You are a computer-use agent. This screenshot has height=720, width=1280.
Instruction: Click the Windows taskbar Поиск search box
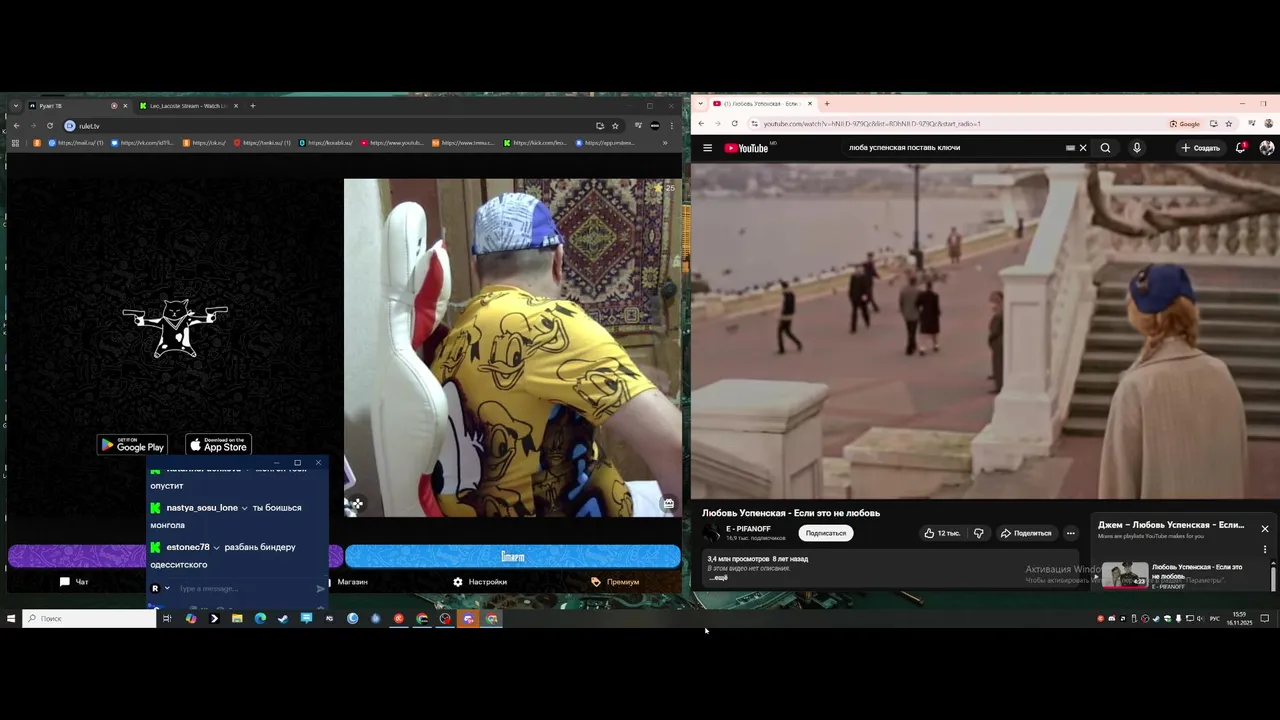(x=90, y=619)
